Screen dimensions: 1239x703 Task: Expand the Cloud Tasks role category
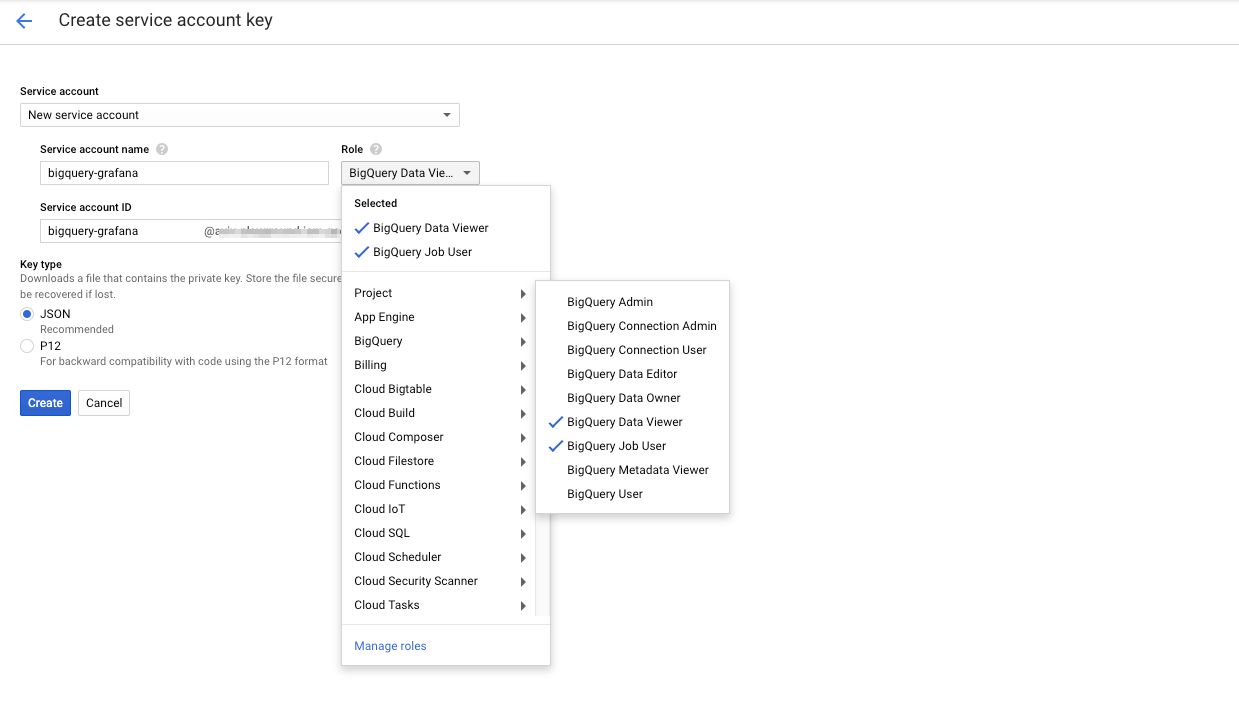tap(440, 605)
